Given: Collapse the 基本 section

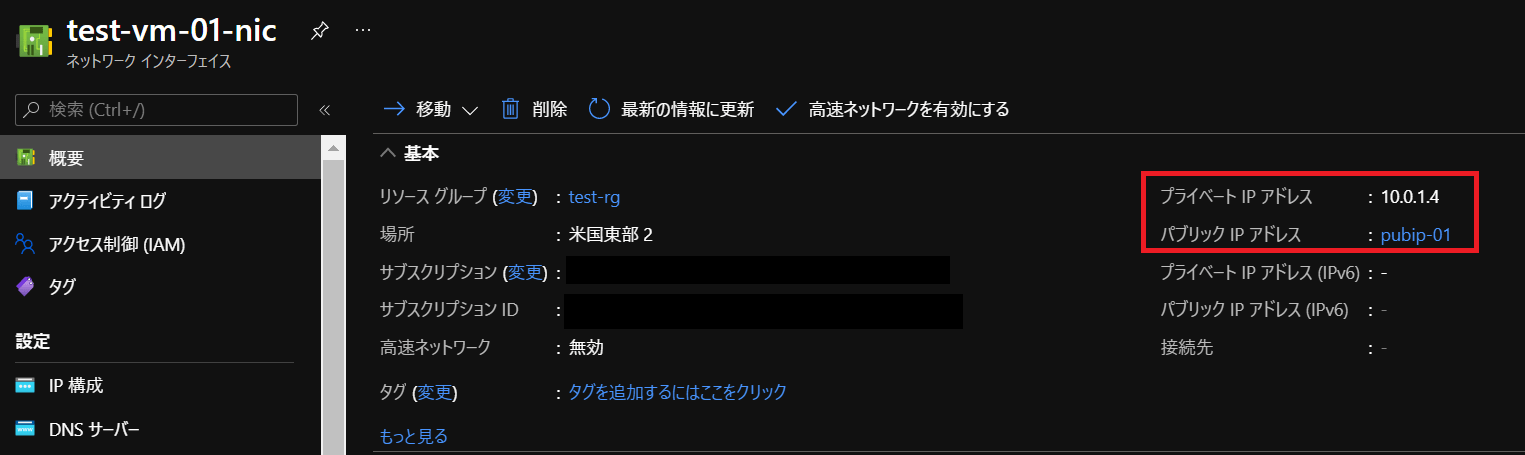Looking at the screenshot, I should tap(410, 154).
